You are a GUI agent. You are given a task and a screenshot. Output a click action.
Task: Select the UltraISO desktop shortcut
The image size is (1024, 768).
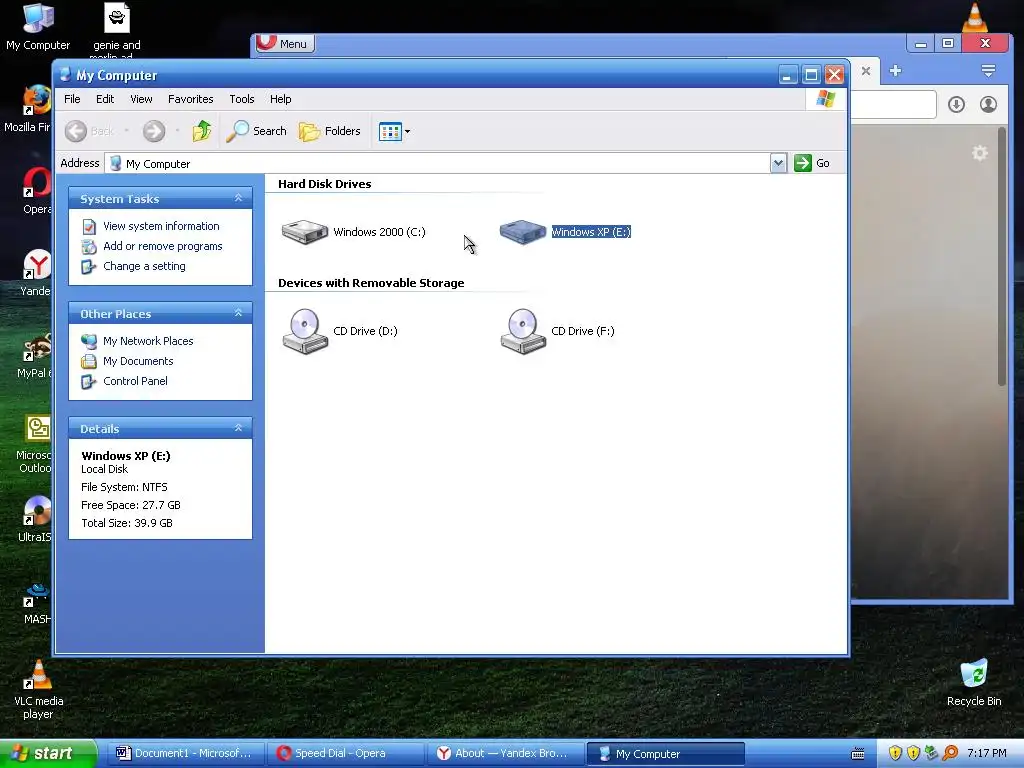(35, 519)
